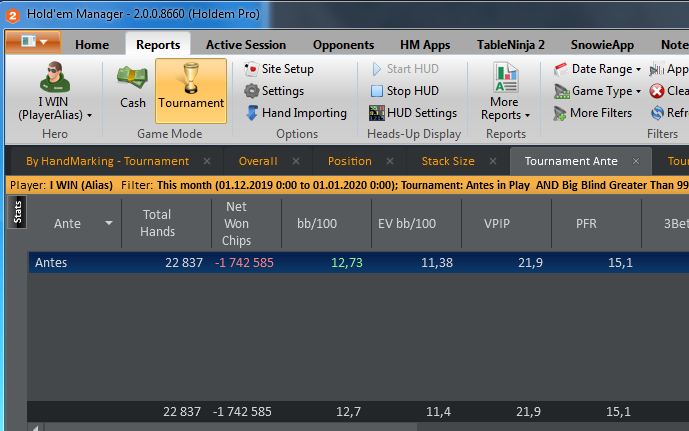The image size is (689, 431).
Task: Open the vertical Stats side button
Action: 17,212
